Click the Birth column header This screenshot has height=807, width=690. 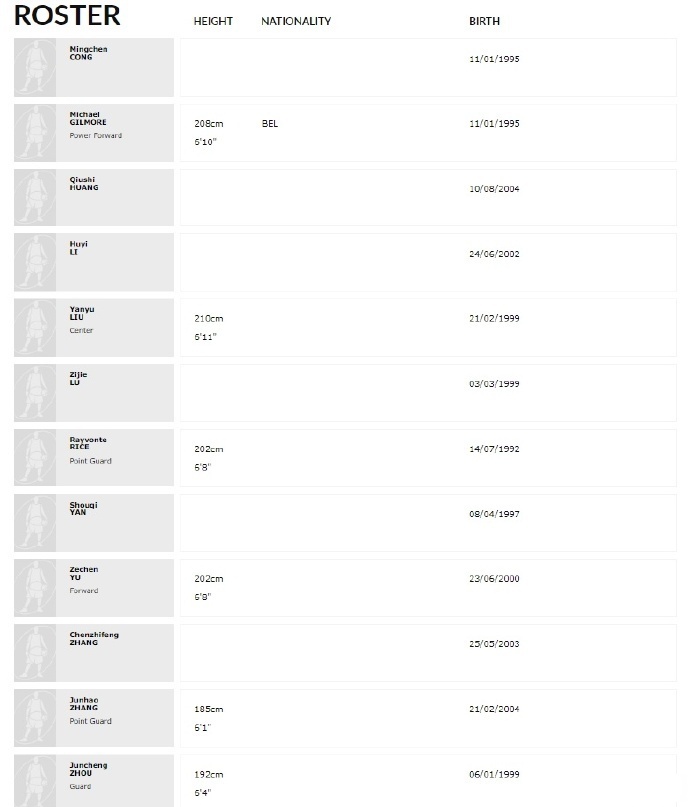484,21
